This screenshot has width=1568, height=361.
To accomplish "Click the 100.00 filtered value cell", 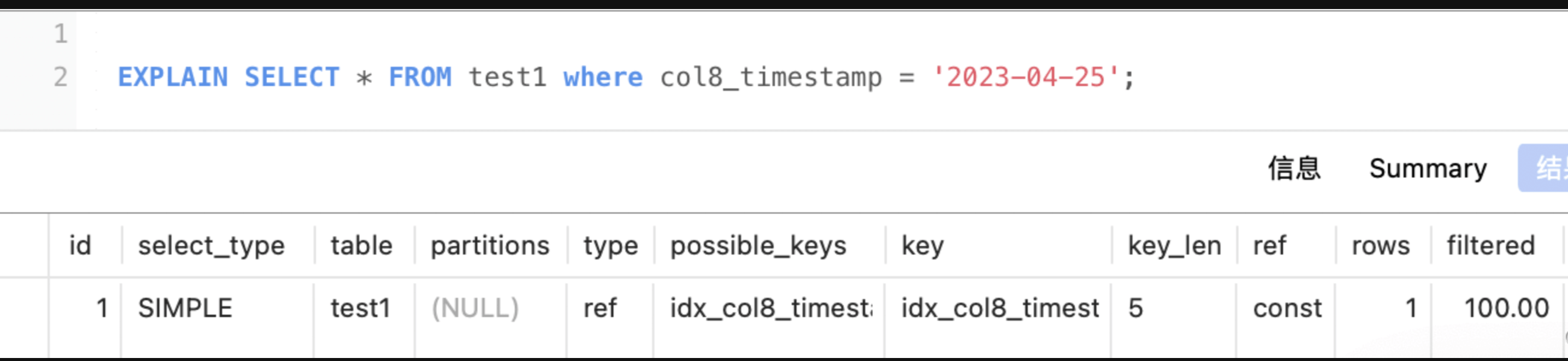I will tap(1506, 308).
